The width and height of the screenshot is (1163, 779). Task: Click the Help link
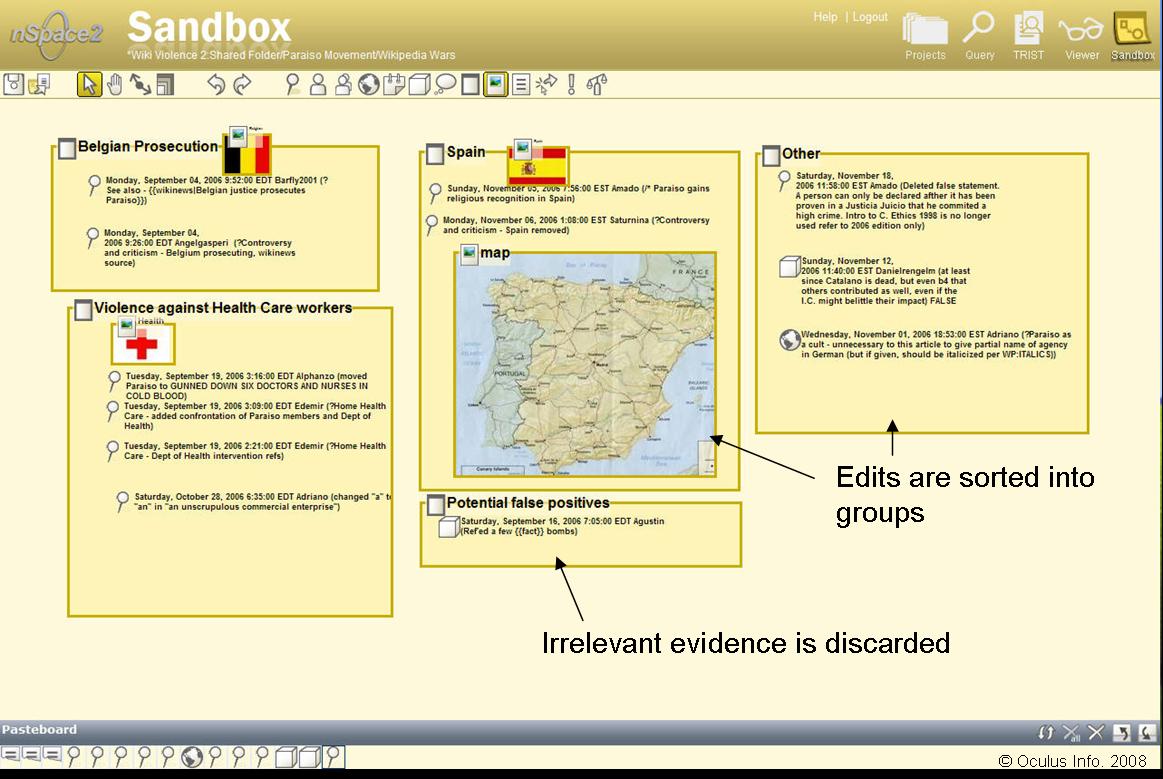click(x=825, y=16)
